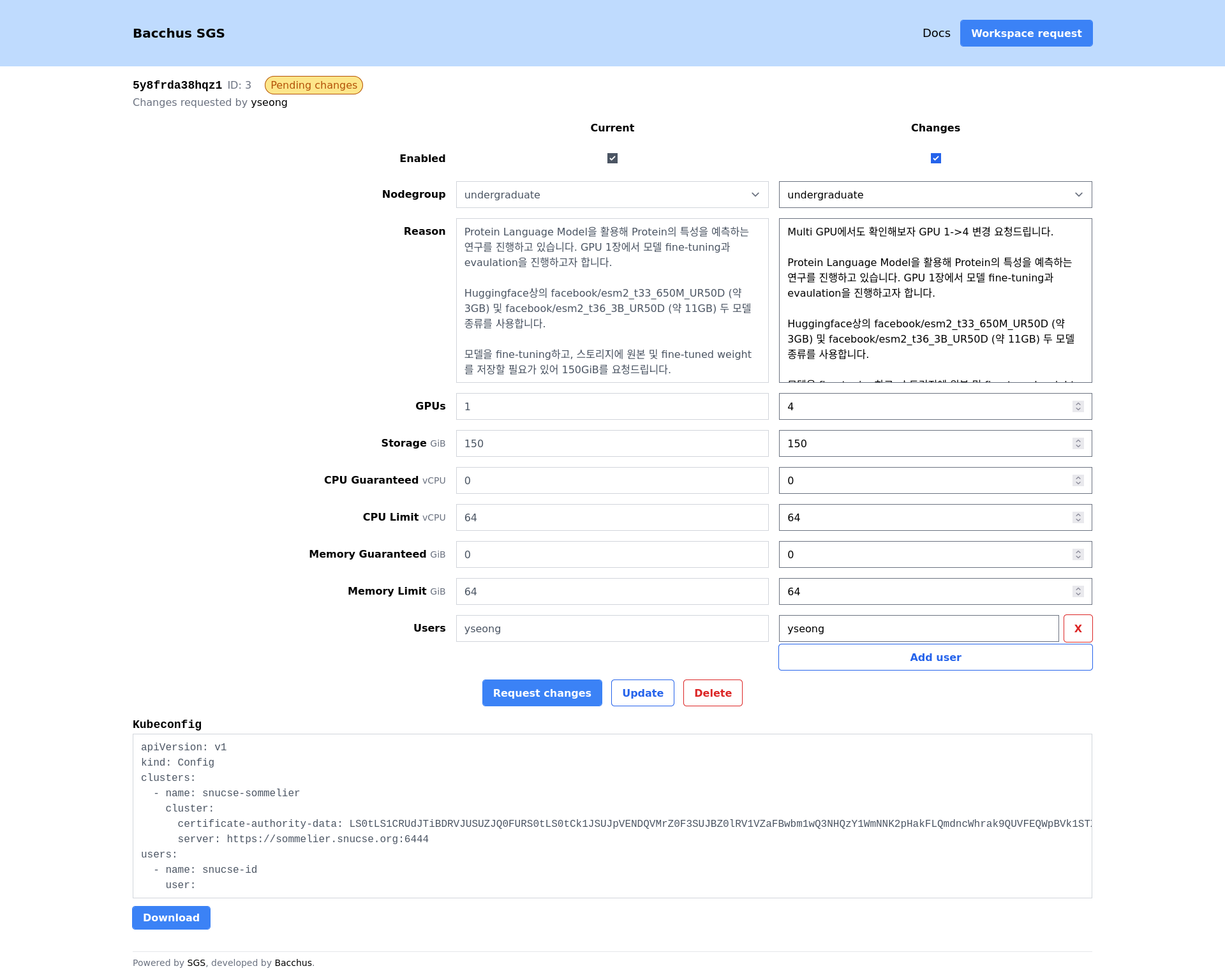Screen dimensions: 1225x980
Task: Open the Docs menu link
Action: coord(936,33)
